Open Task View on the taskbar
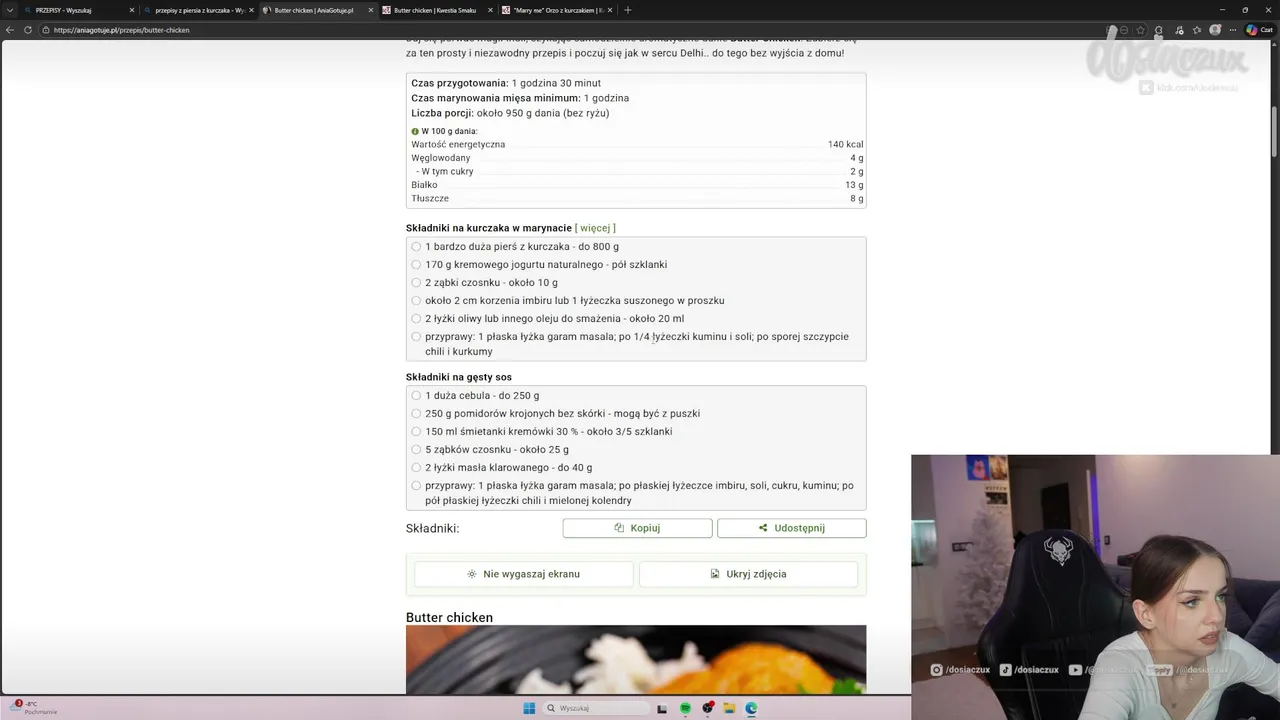1280x720 pixels. pyautogui.click(x=662, y=708)
